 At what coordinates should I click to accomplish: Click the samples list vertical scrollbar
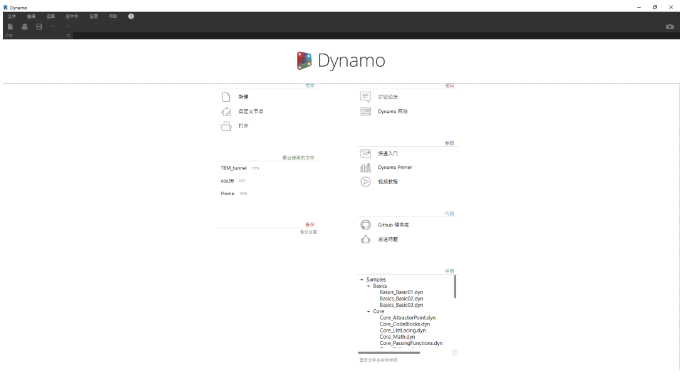coord(455,287)
